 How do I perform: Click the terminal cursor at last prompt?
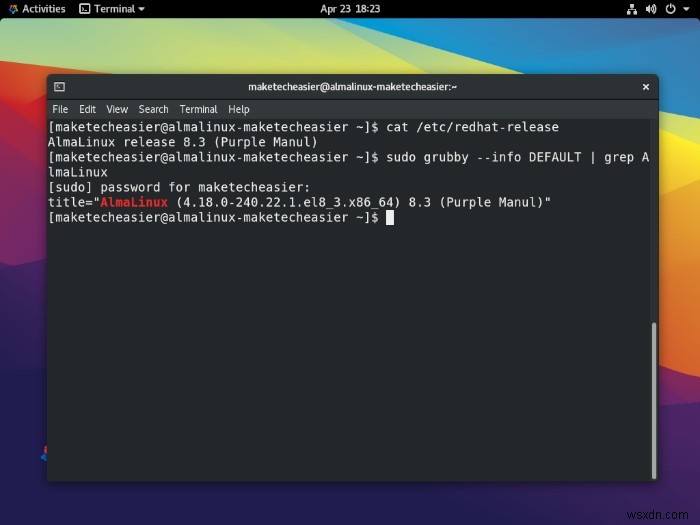pos(390,217)
